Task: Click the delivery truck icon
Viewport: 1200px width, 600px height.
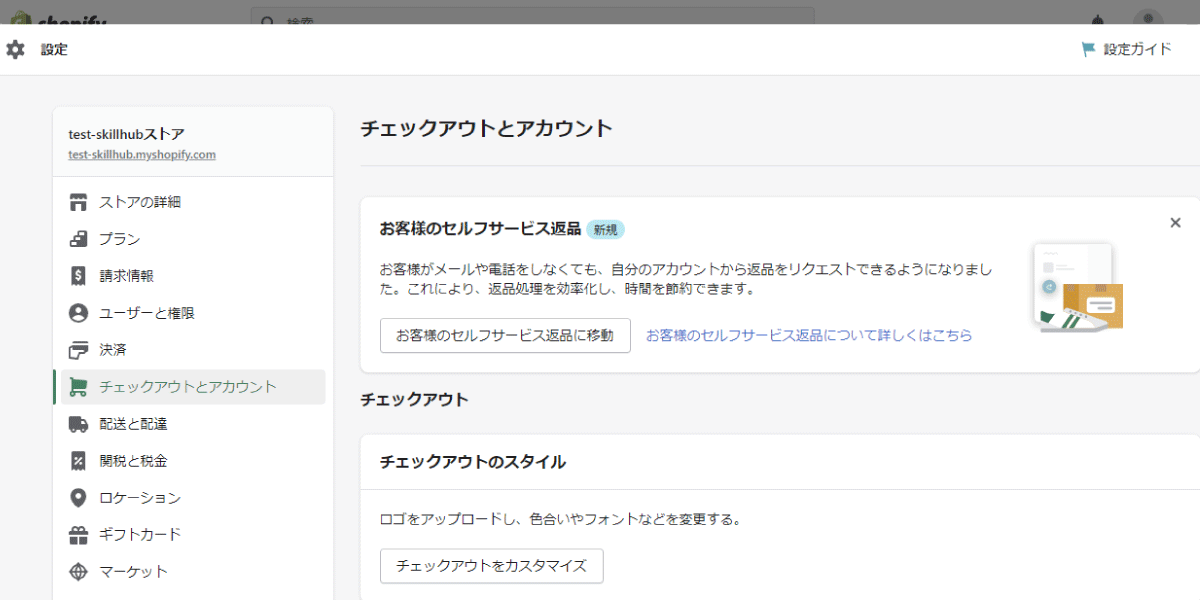Action: pos(78,424)
